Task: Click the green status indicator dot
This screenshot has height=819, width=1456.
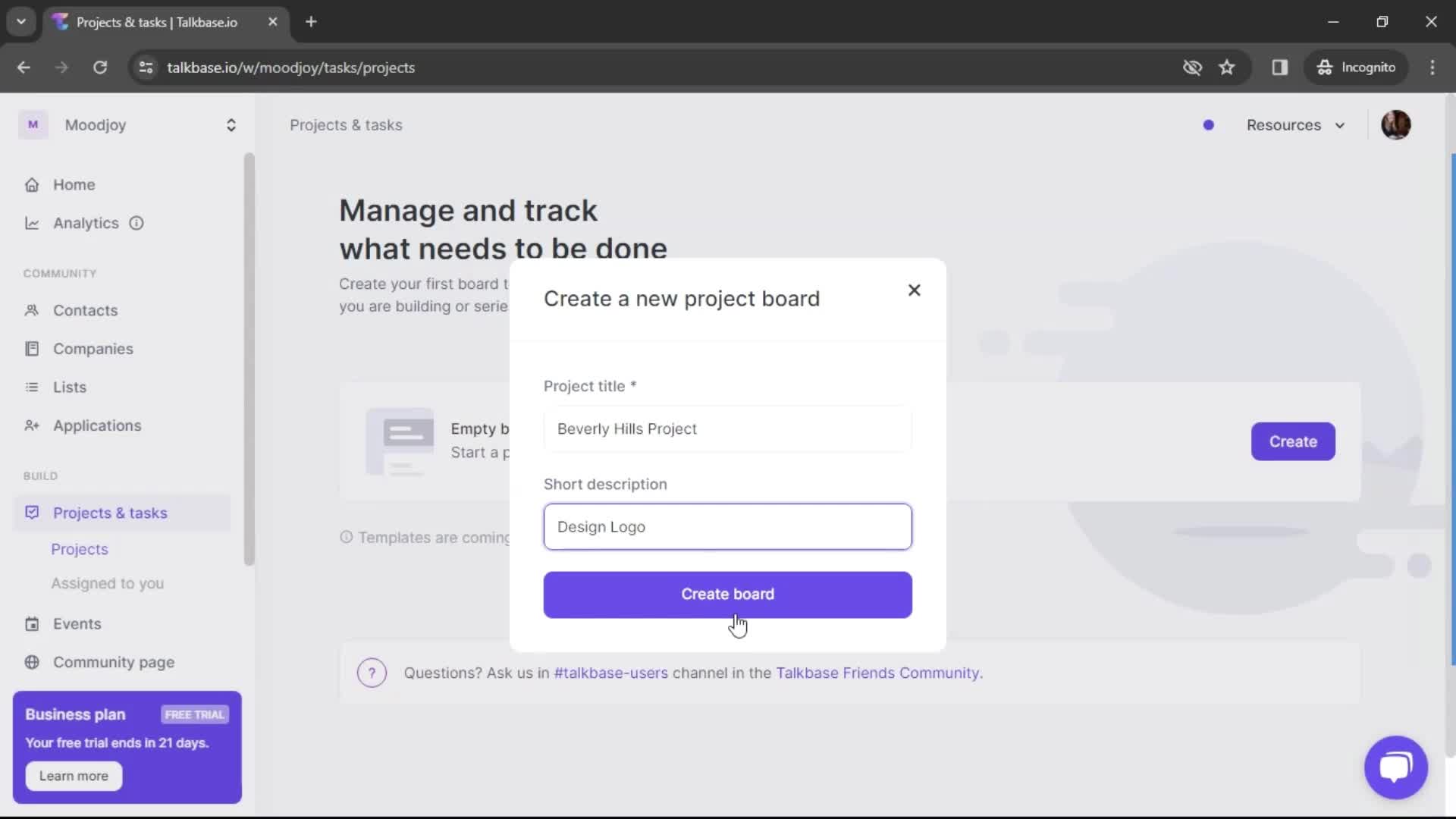Action: click(1208, 125)
